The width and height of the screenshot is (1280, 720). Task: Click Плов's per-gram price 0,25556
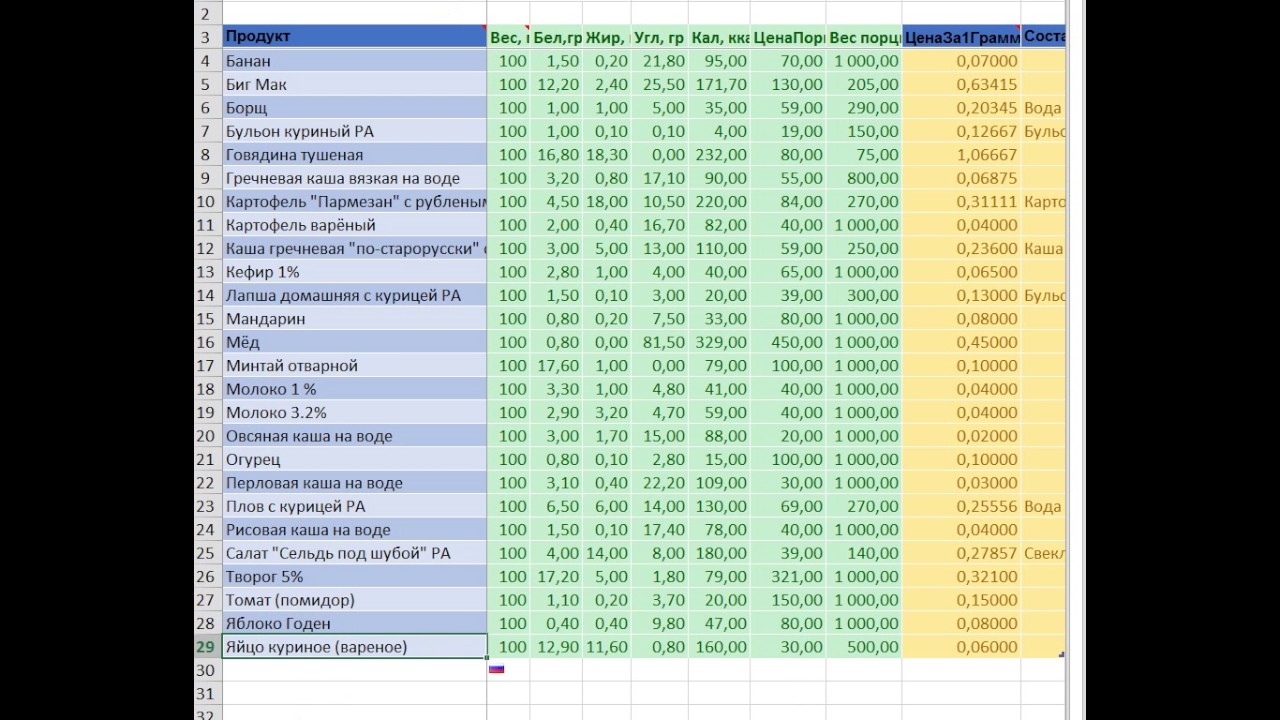pos(962,506)
